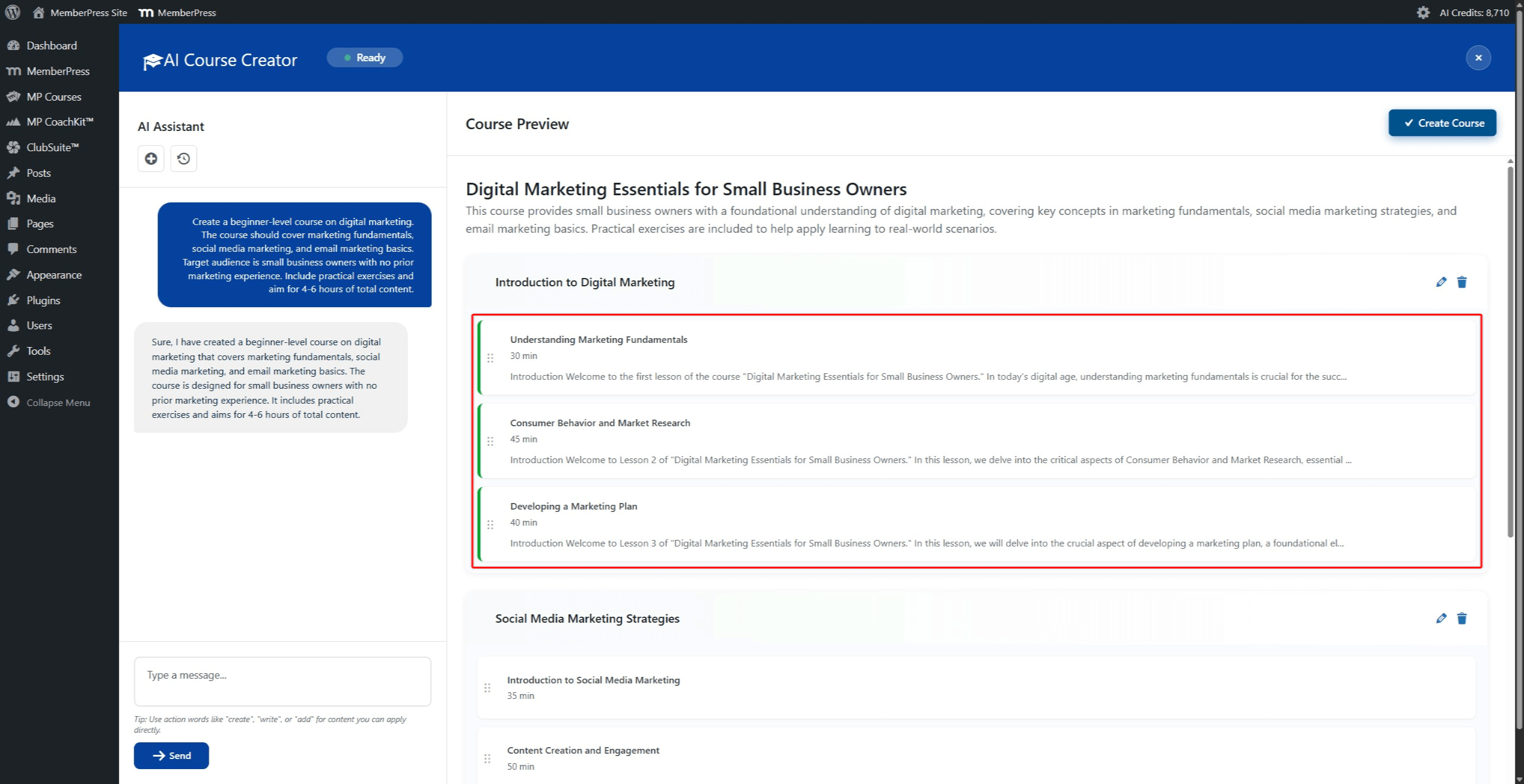Edit the Social Media Marketing Strategies section

[x=1441, y=619]
